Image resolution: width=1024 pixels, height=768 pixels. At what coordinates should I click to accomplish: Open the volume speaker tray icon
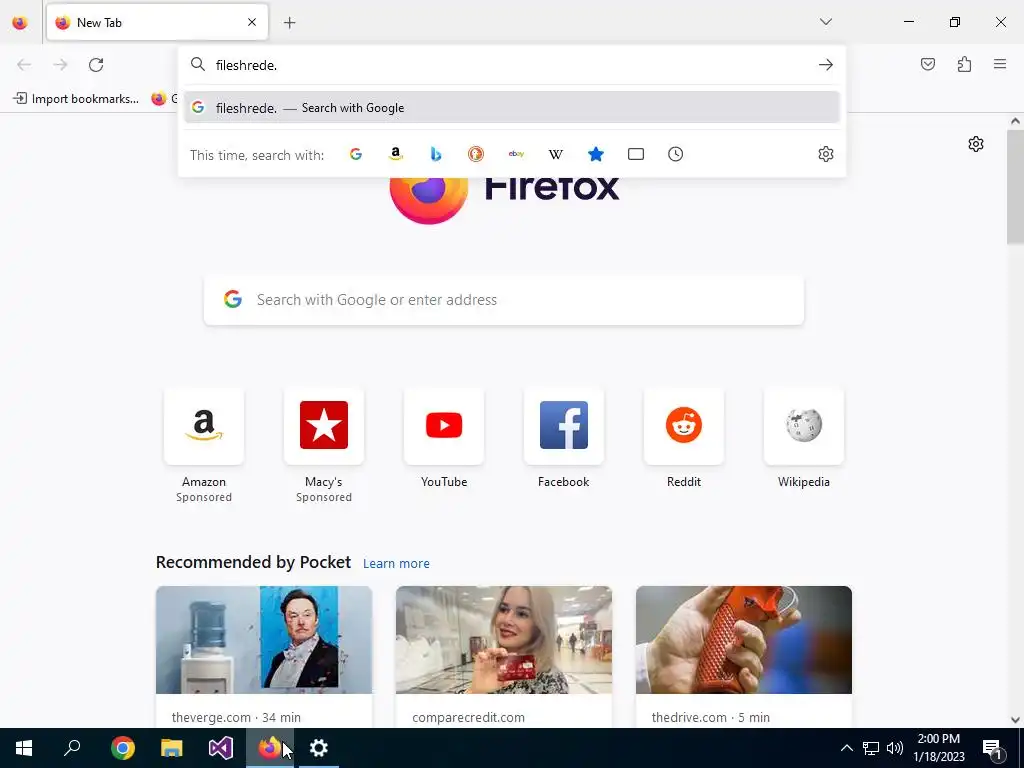click(895, 748)
